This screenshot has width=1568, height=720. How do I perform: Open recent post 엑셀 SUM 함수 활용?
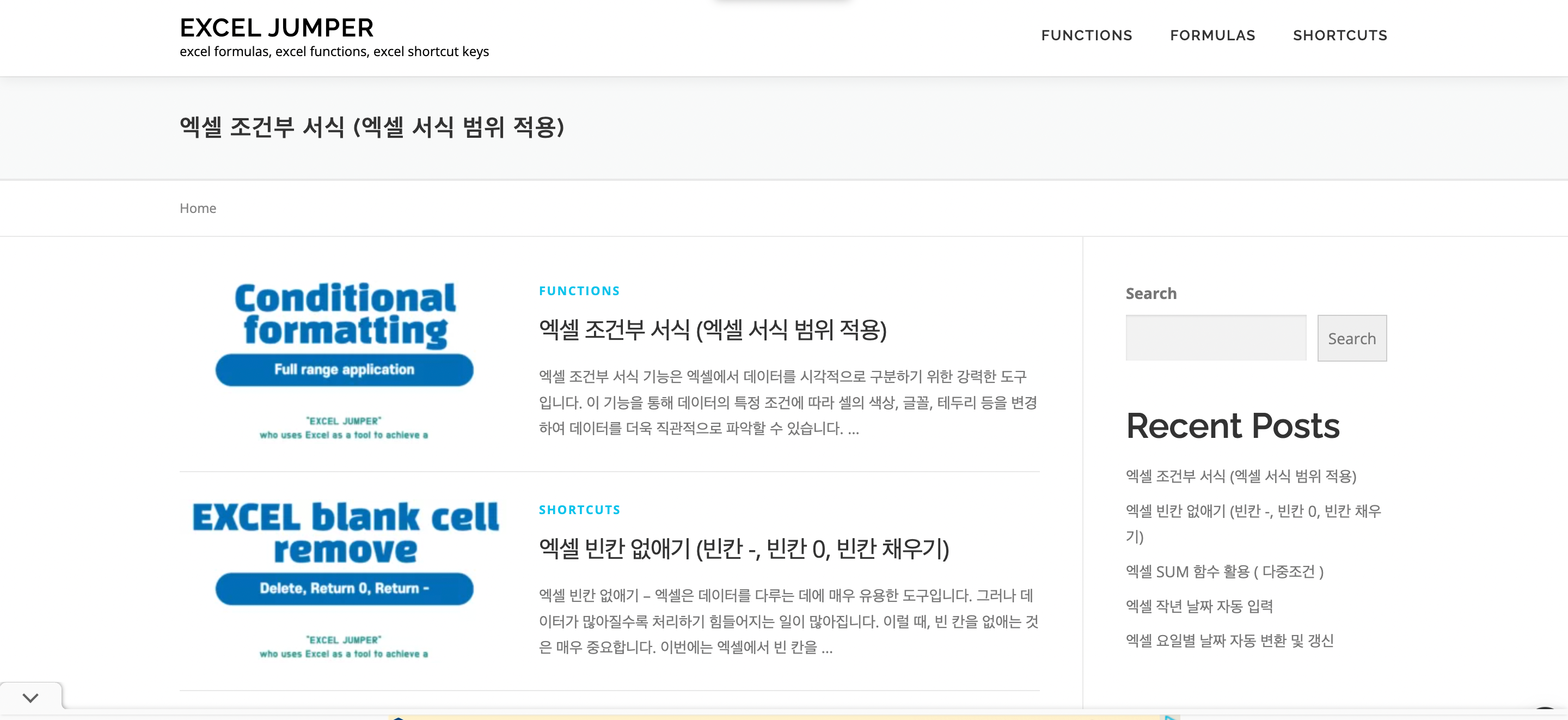click(x=1224, y=571)
